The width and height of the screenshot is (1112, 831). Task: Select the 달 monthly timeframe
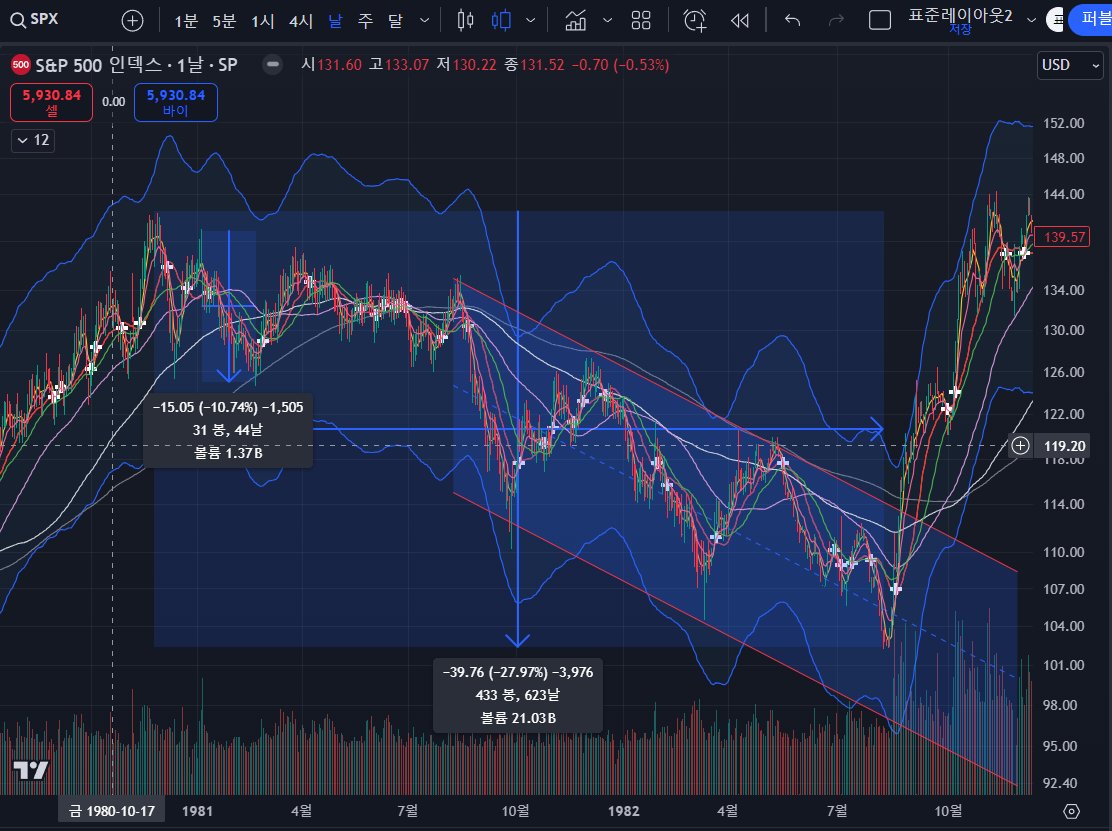(396, 21)
